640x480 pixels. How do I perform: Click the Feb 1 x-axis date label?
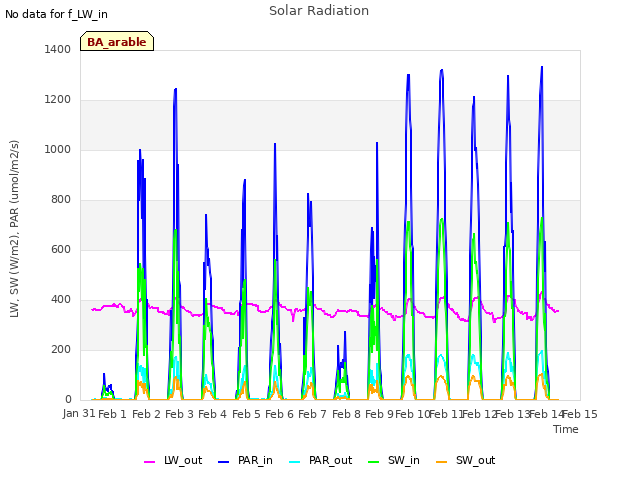point(113,414)
